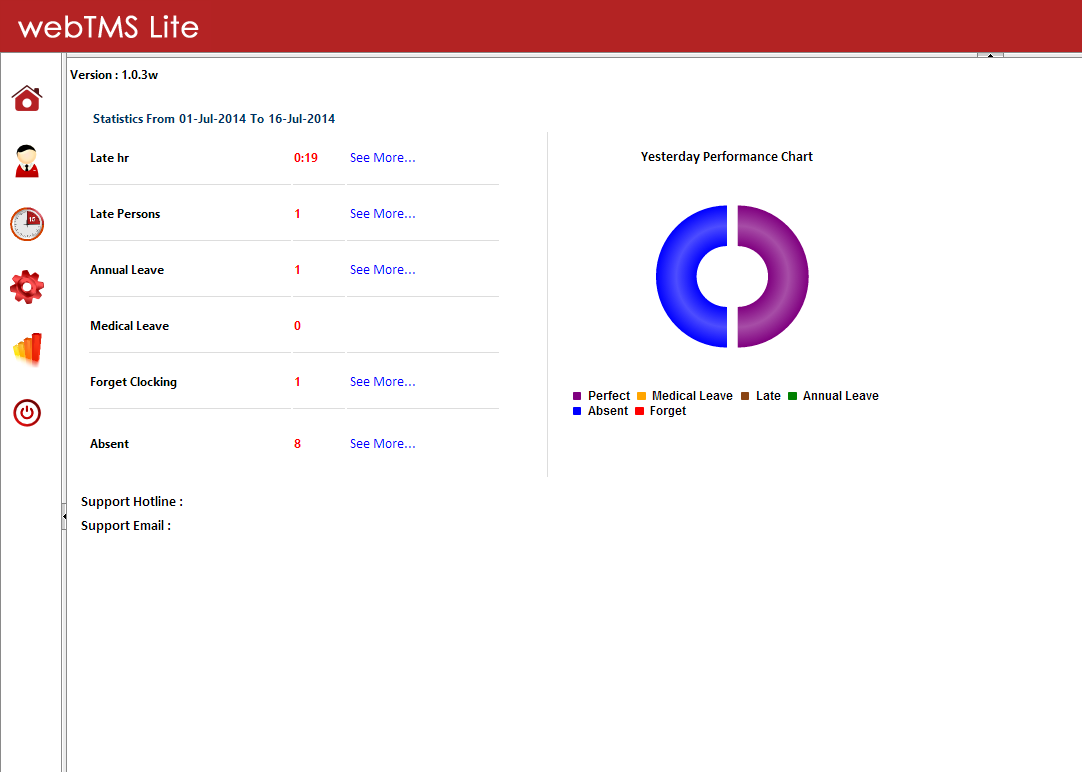Click the Forget Clocking label

[x=133, y=382]
